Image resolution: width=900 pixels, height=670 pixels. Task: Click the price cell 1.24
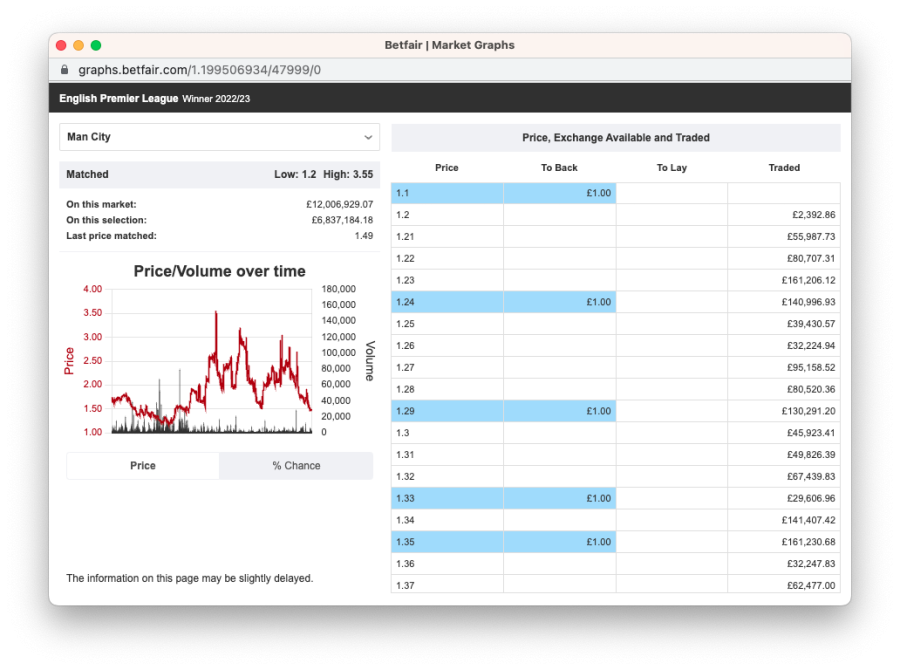click(448, 302)
